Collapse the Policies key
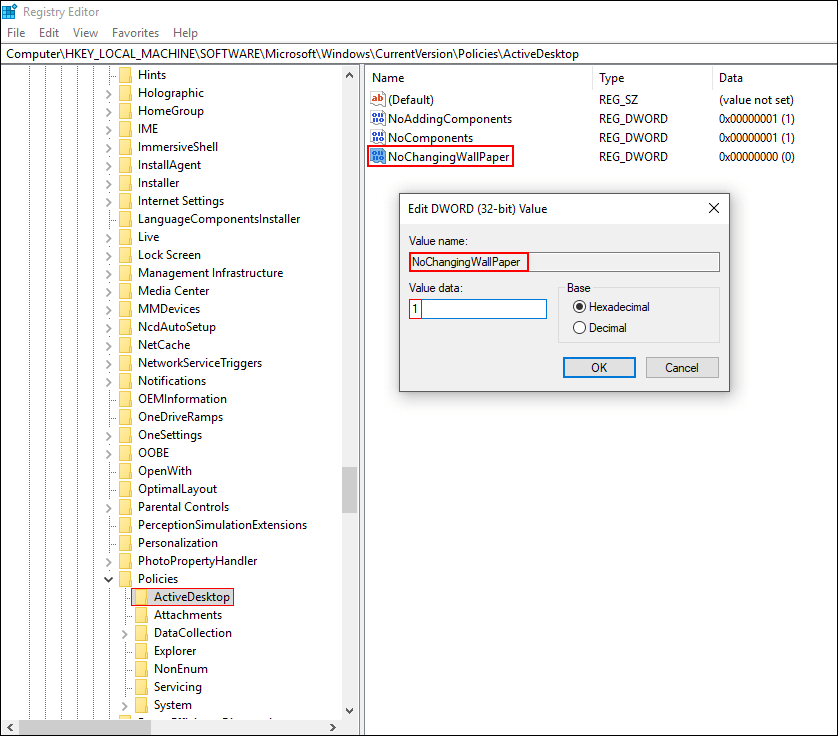Viewport: 838px width, 736px height. [x=108, y=579]
